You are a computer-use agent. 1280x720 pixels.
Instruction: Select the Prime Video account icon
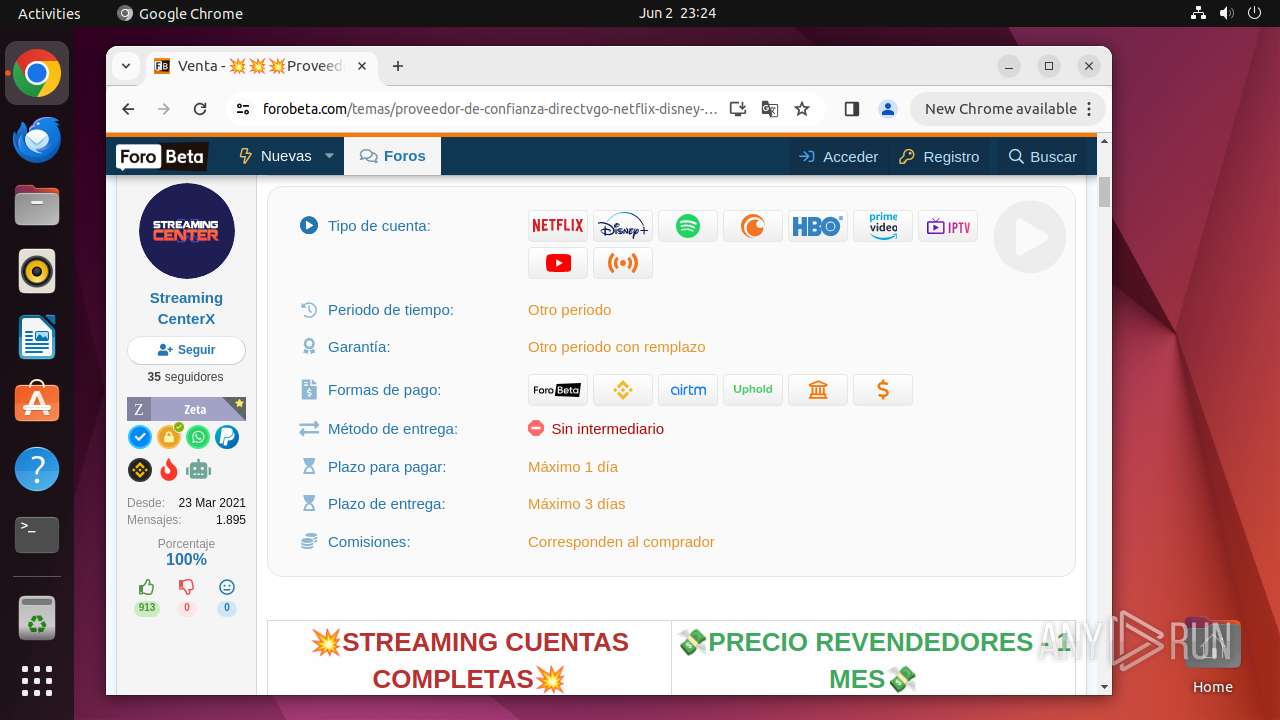(x=882, y=226)
